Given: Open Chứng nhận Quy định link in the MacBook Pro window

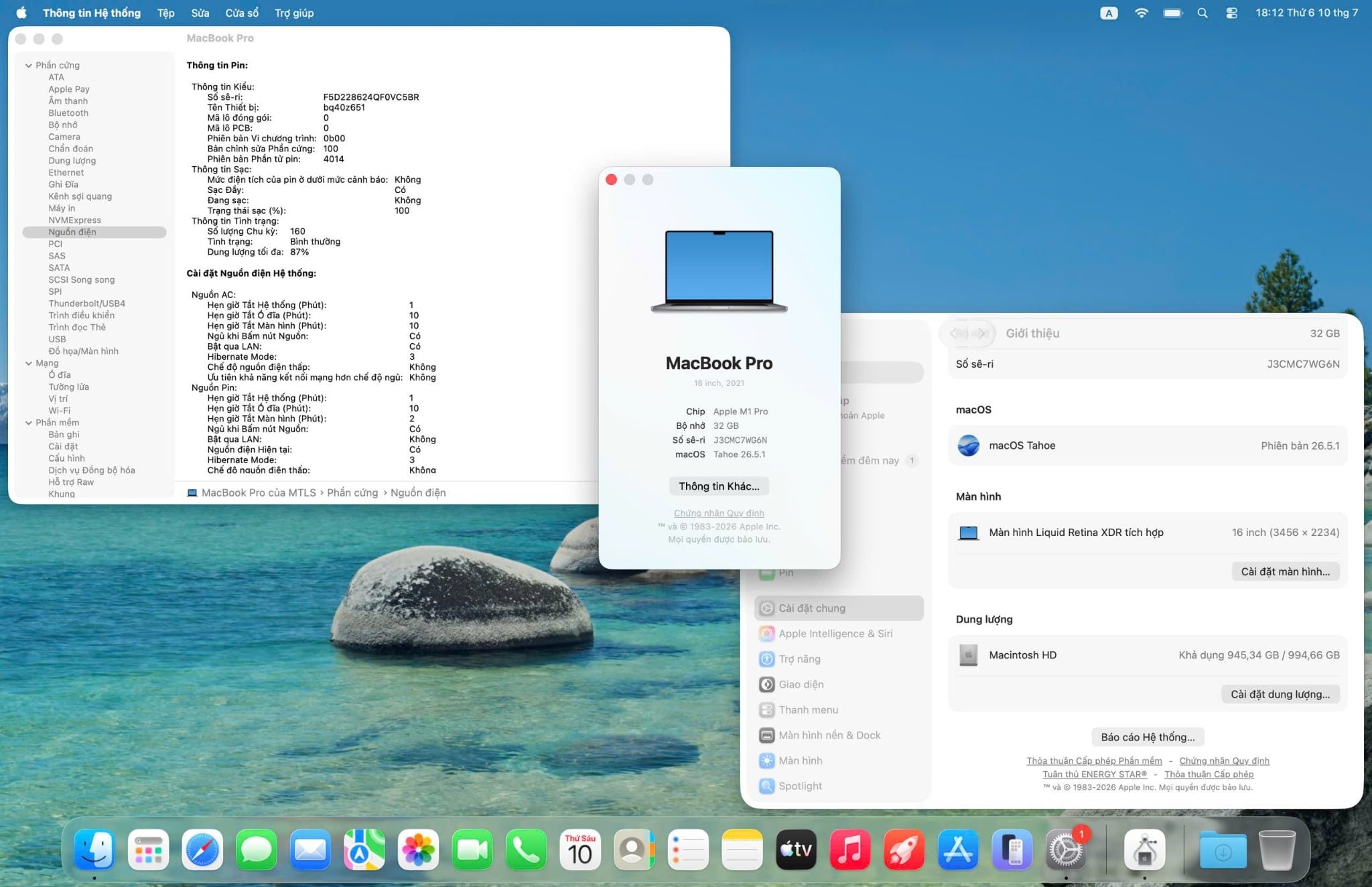Looking at the screenshot, I should [x=719, y=513].
